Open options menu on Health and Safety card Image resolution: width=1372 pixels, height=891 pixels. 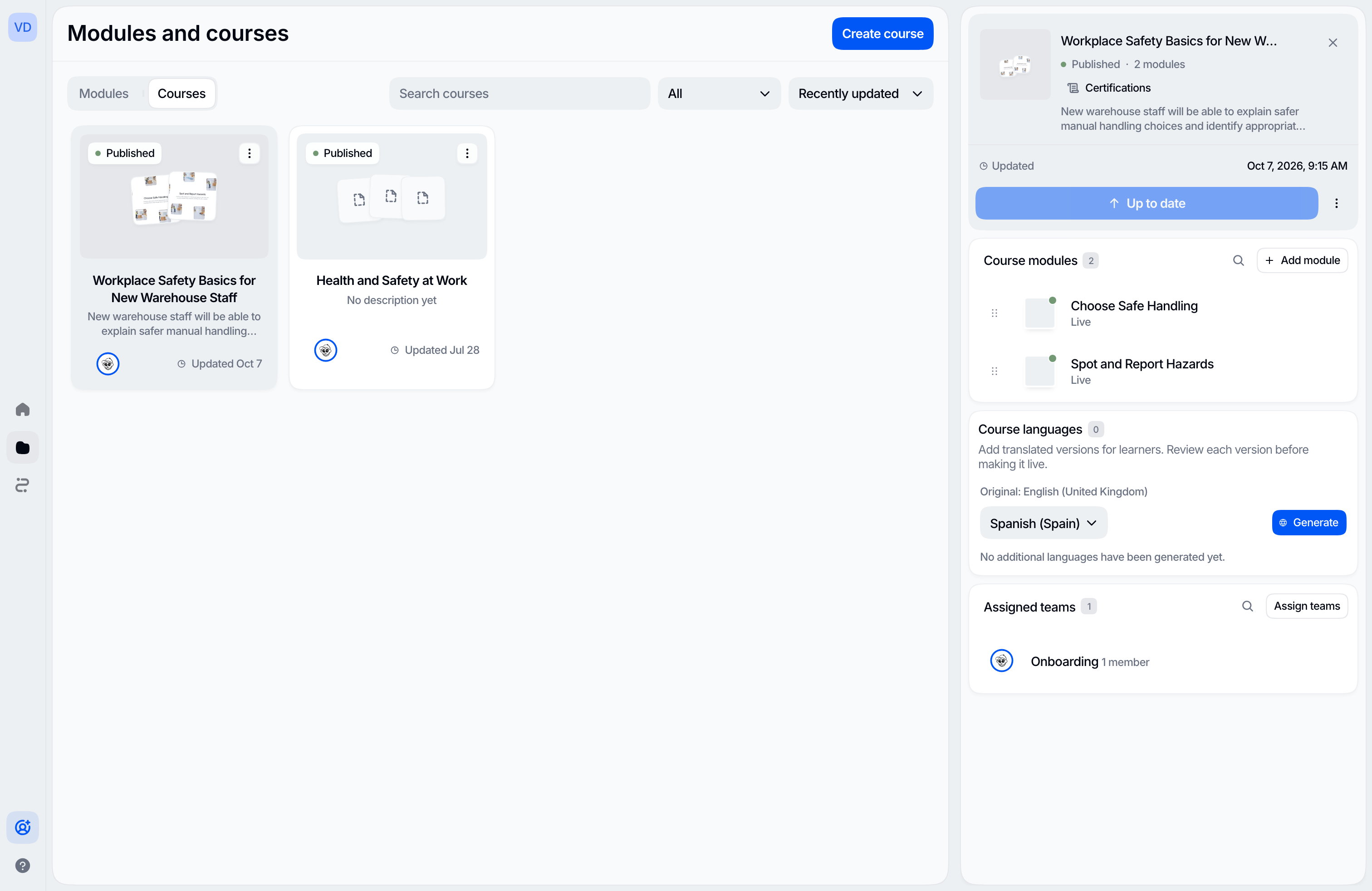467,153
